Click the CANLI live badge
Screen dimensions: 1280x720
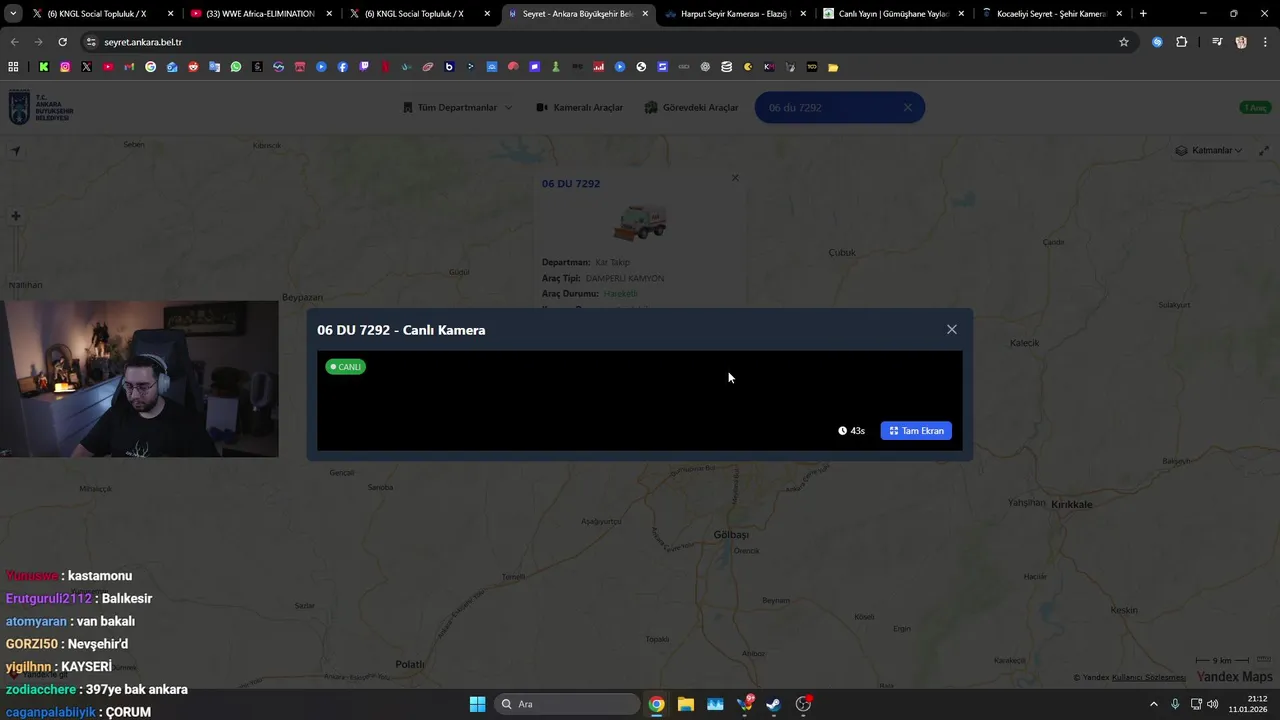(x=346, y=367)
